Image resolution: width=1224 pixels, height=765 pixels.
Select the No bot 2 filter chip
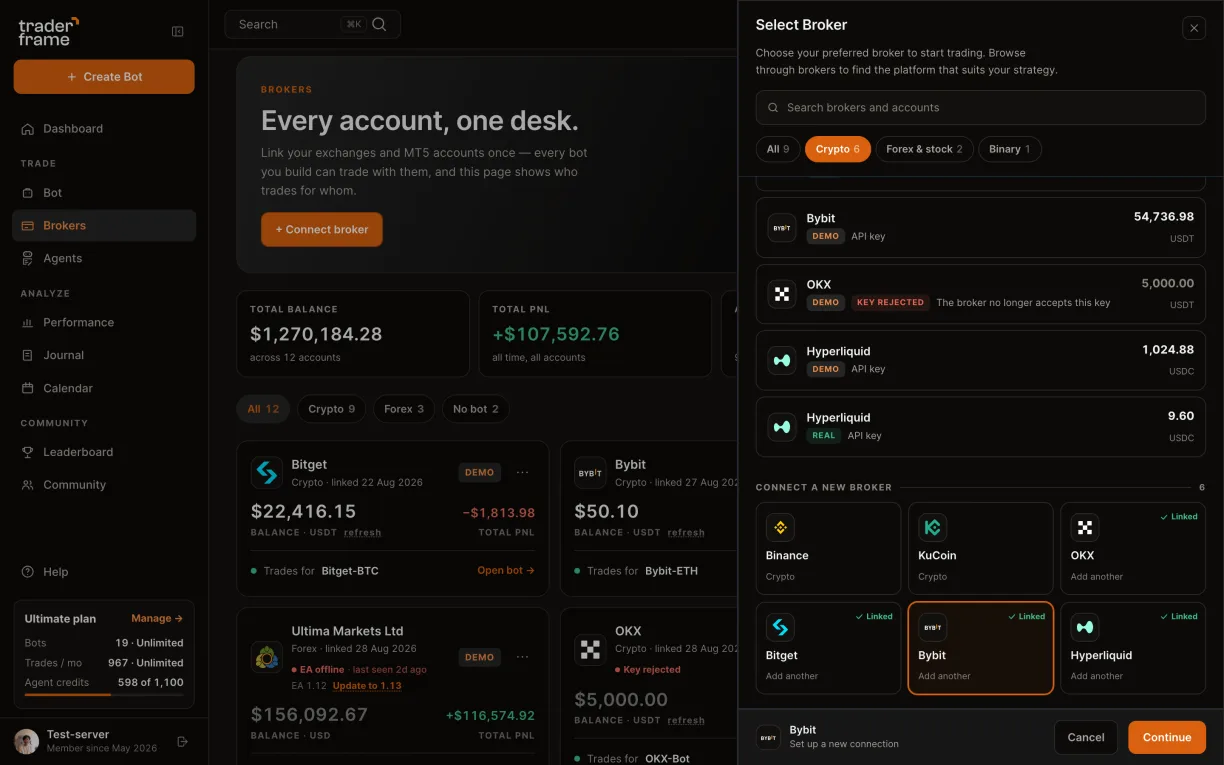[x=475, y=409]
